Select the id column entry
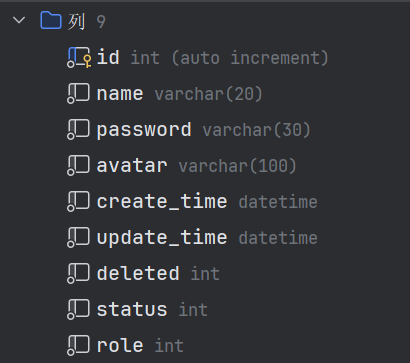Screen dimensions: 410x363 click(x=213, y=57)
